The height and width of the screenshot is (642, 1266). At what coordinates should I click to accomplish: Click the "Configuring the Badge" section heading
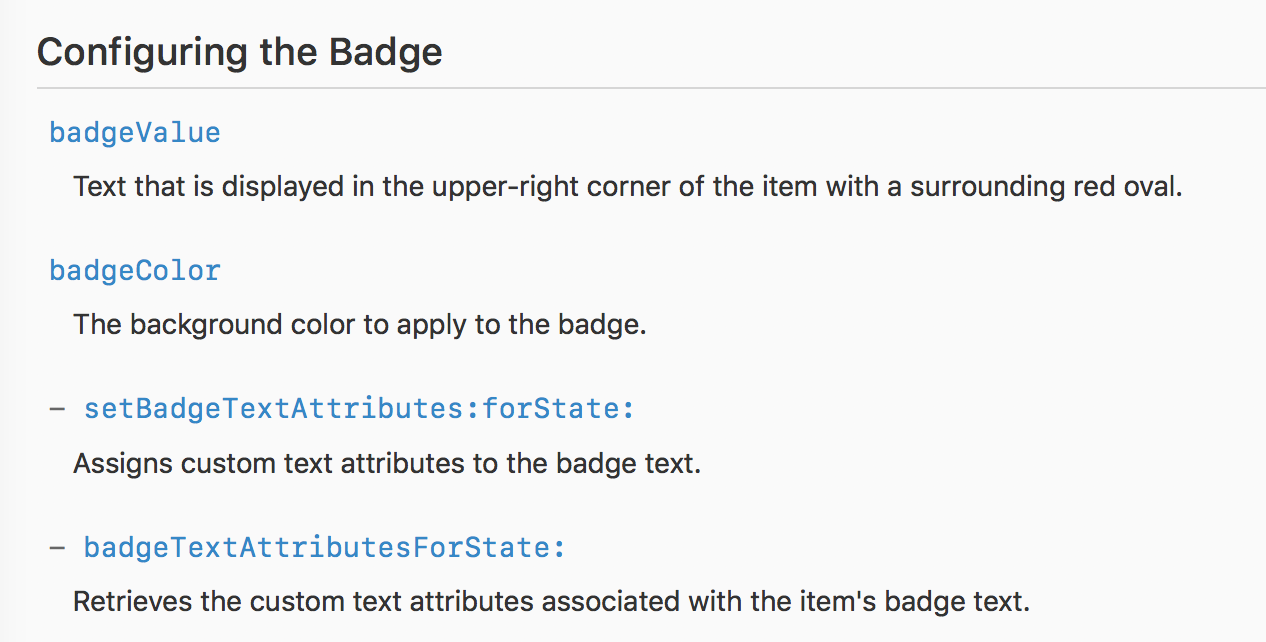(x=240, y=52)
